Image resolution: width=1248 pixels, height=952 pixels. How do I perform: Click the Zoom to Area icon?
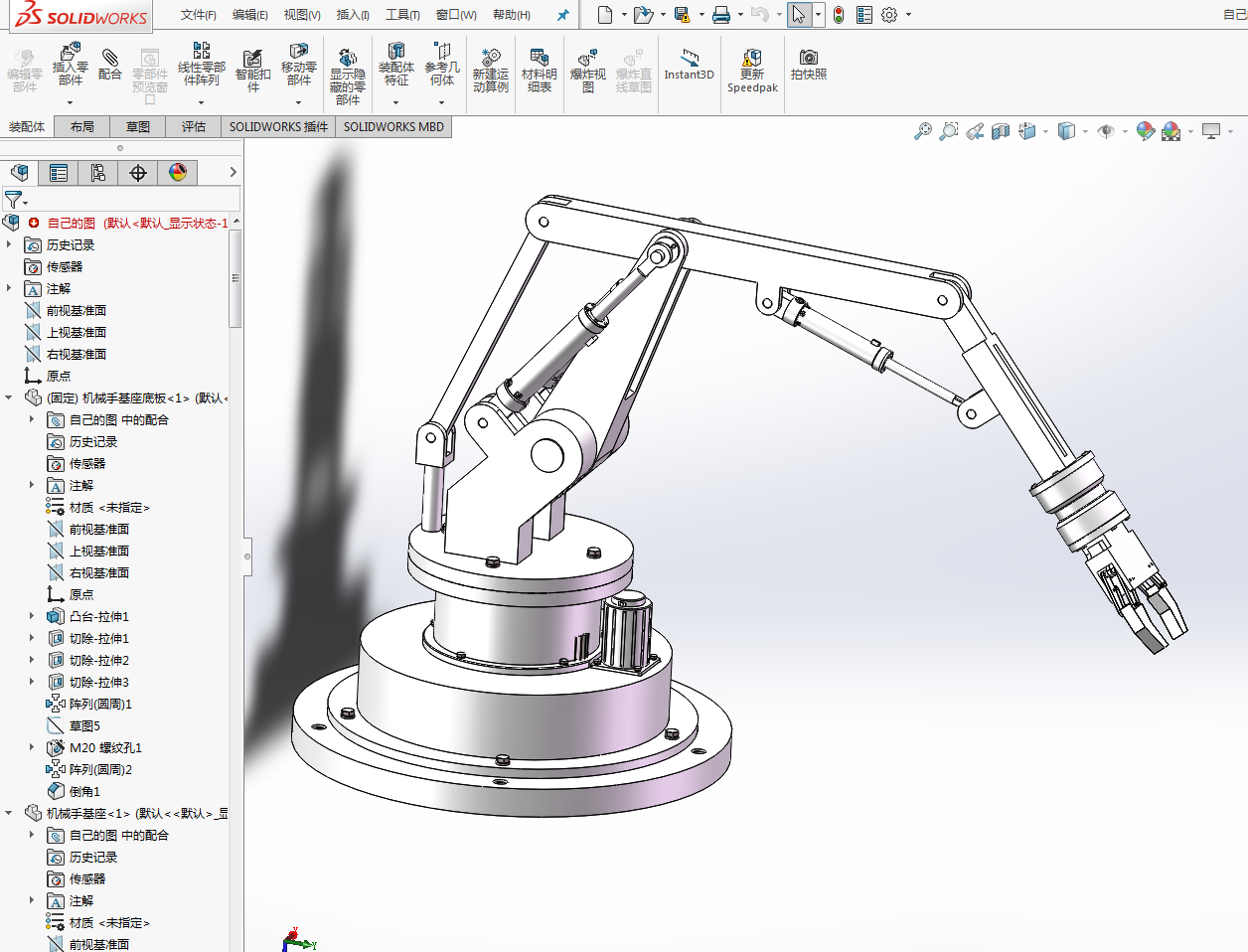[x=949, y=131]
